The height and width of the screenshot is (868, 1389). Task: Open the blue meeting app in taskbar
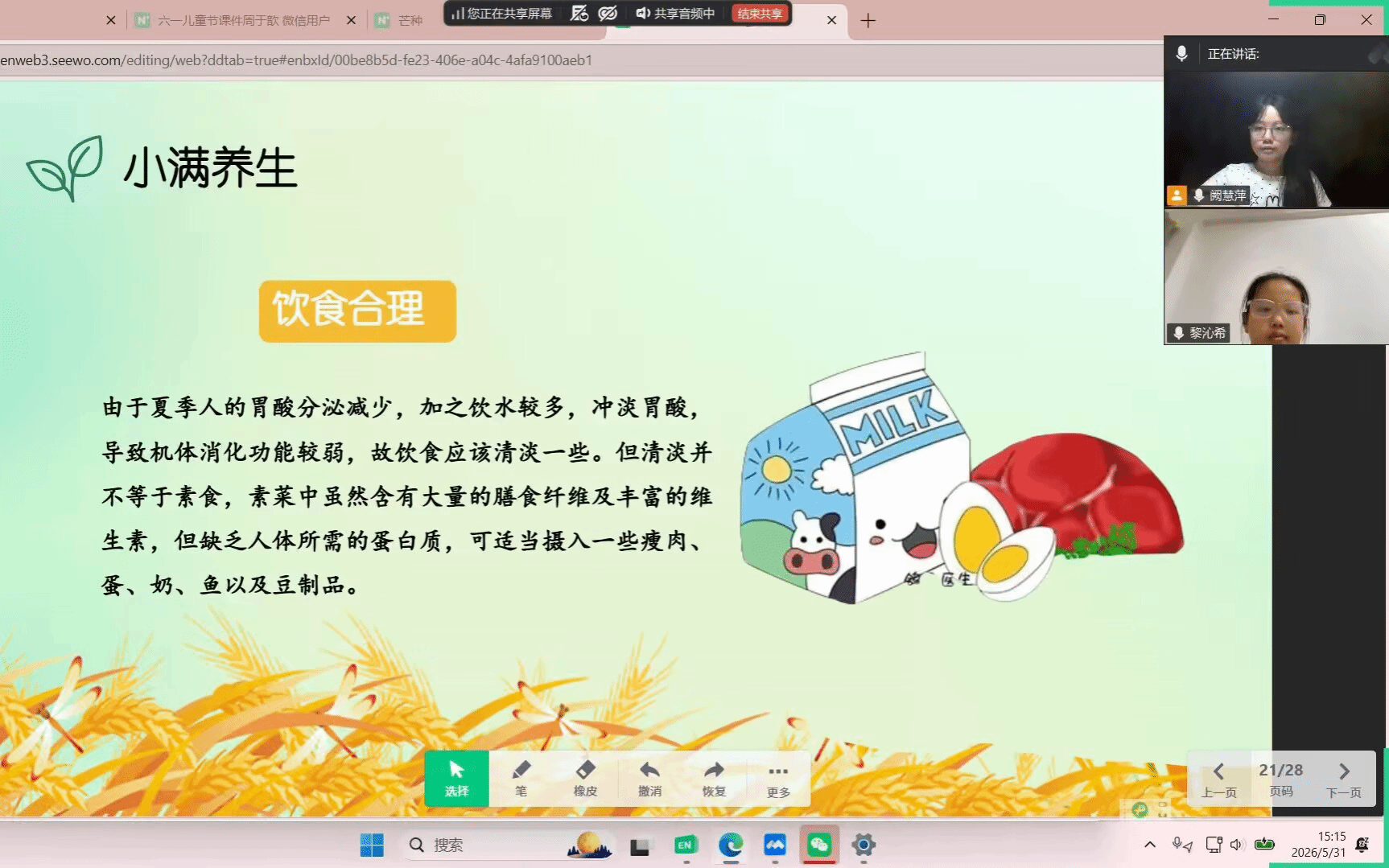coord(775,845)
